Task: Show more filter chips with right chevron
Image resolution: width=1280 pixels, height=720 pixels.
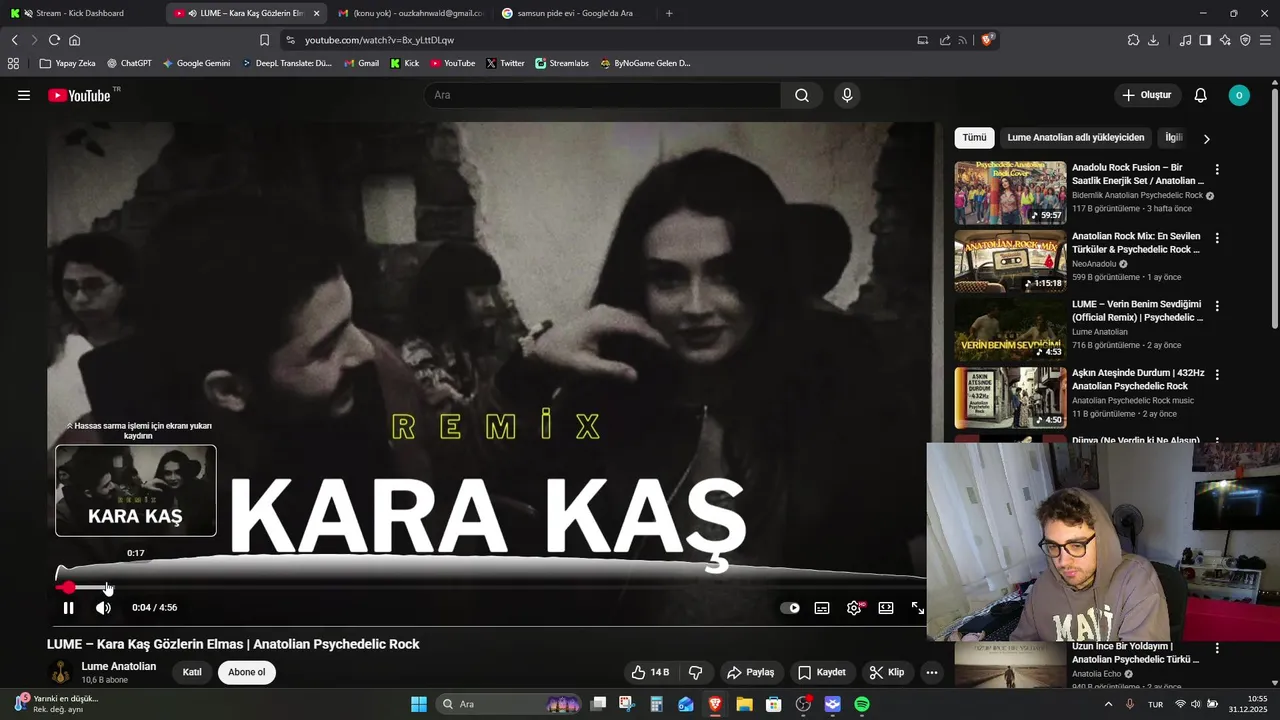Action: point(1206,139)
